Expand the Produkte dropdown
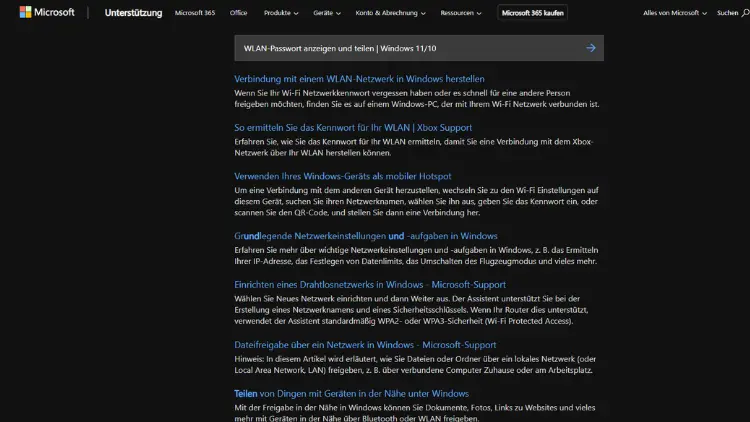The width and height of the screenshot is (750, 422). coord(281,13)
